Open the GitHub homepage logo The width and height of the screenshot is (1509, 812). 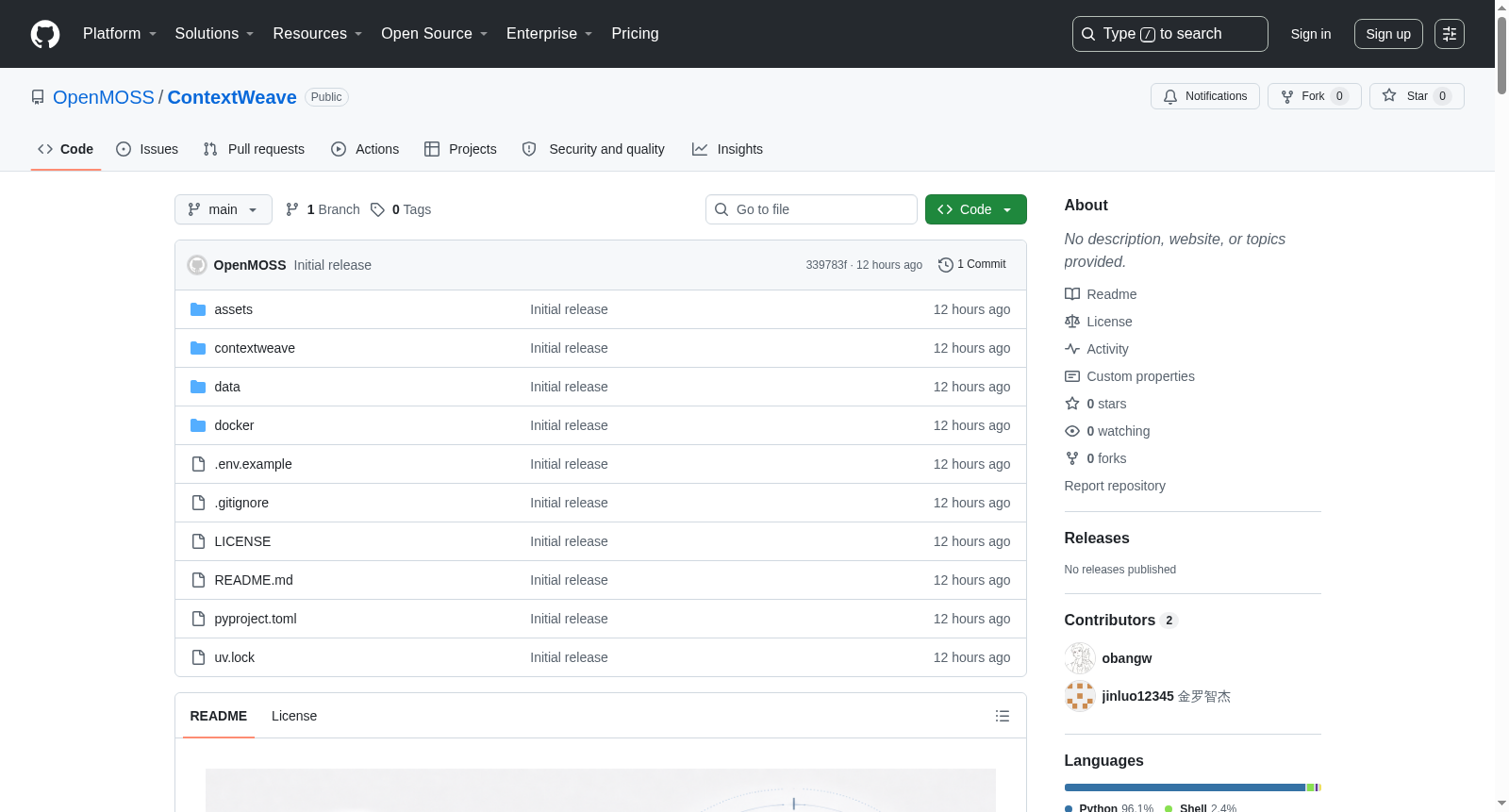(45, 34)
